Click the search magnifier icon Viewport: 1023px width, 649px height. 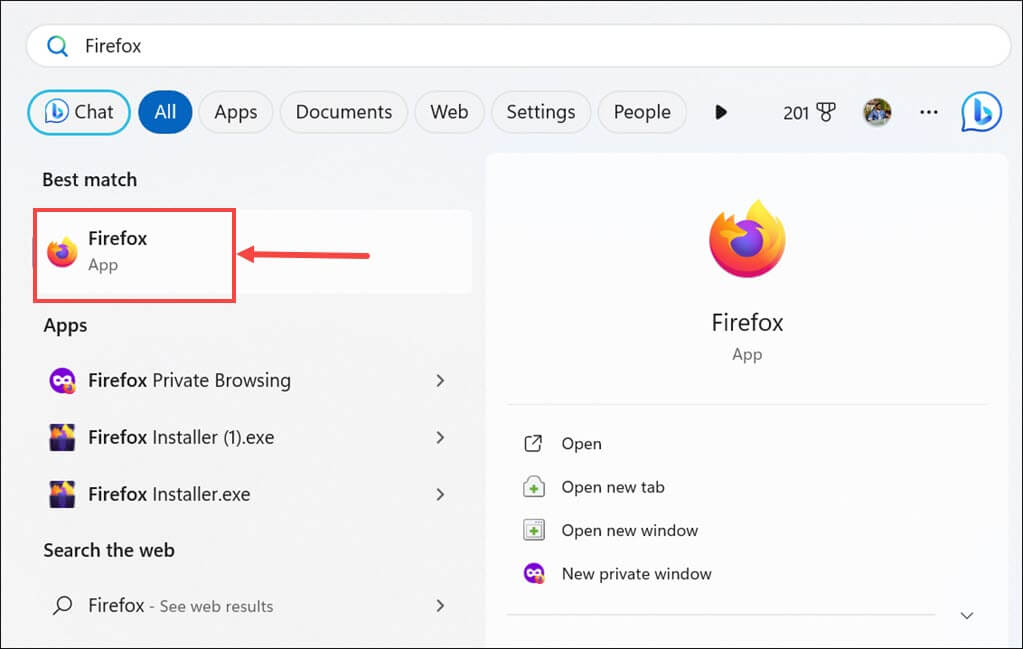coord(57,46)
